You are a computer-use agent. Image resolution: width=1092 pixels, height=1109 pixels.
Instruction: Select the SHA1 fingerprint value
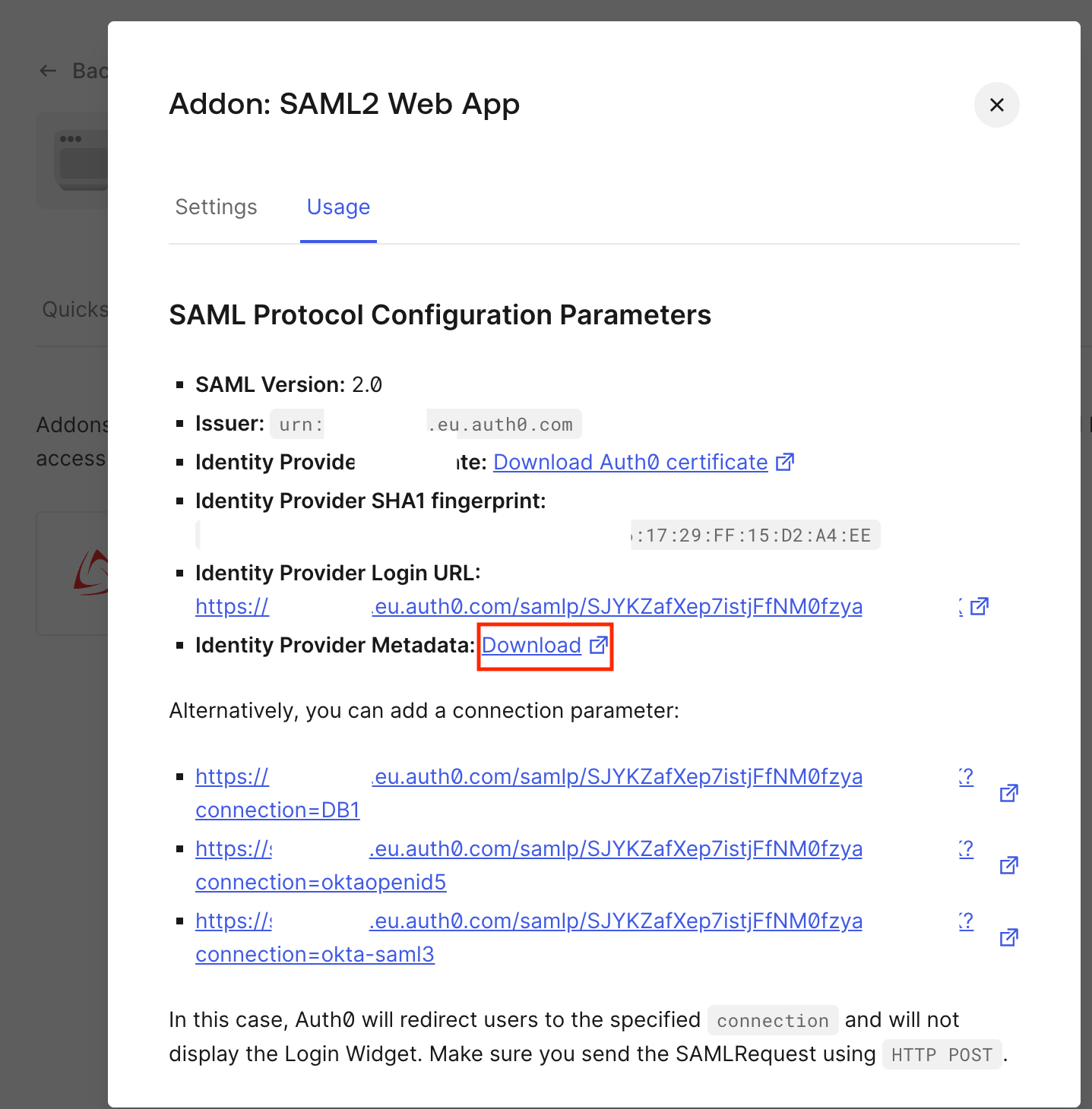(538, 535)
